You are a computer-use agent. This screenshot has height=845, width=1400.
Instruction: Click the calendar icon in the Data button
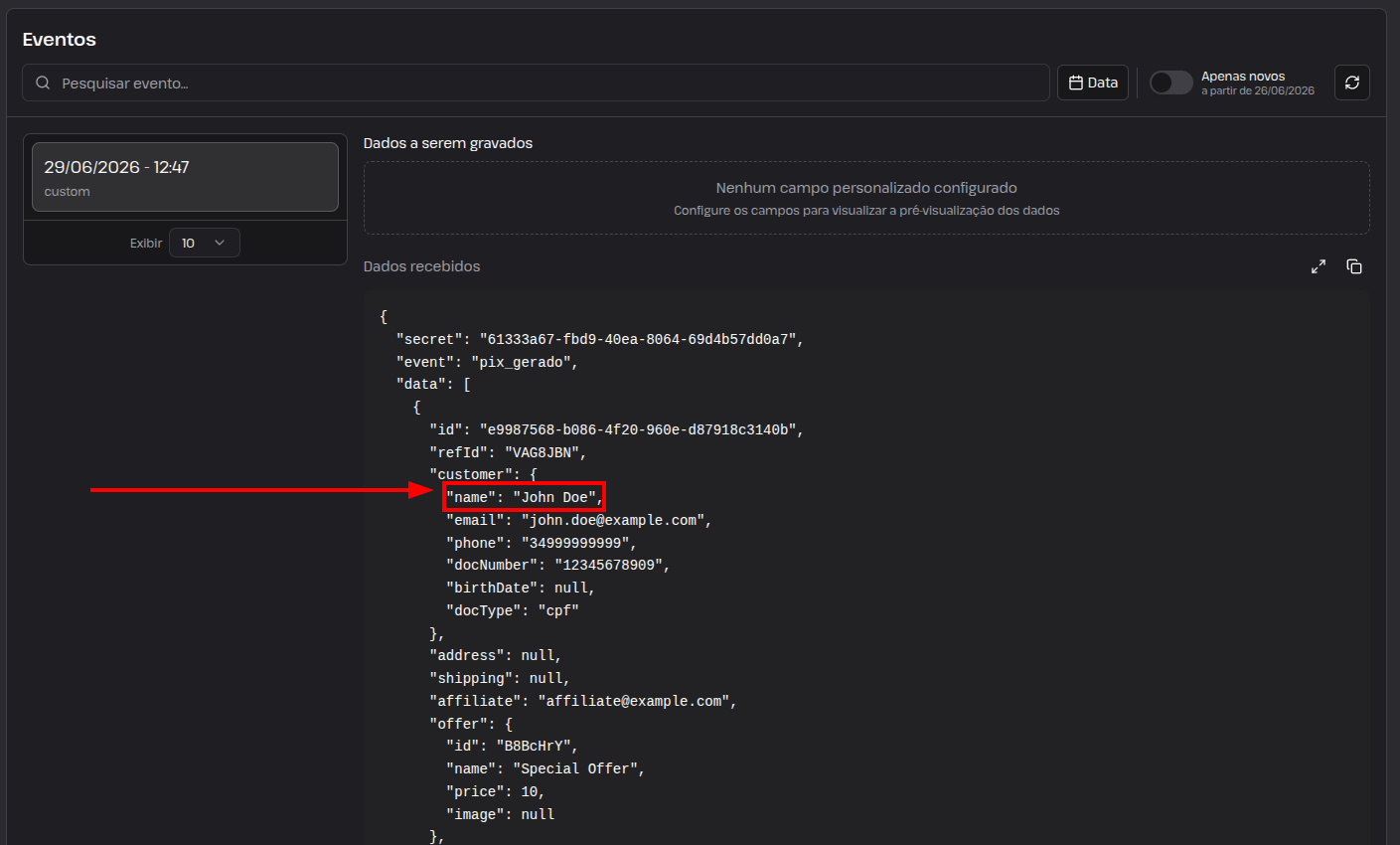(1075, 83)
